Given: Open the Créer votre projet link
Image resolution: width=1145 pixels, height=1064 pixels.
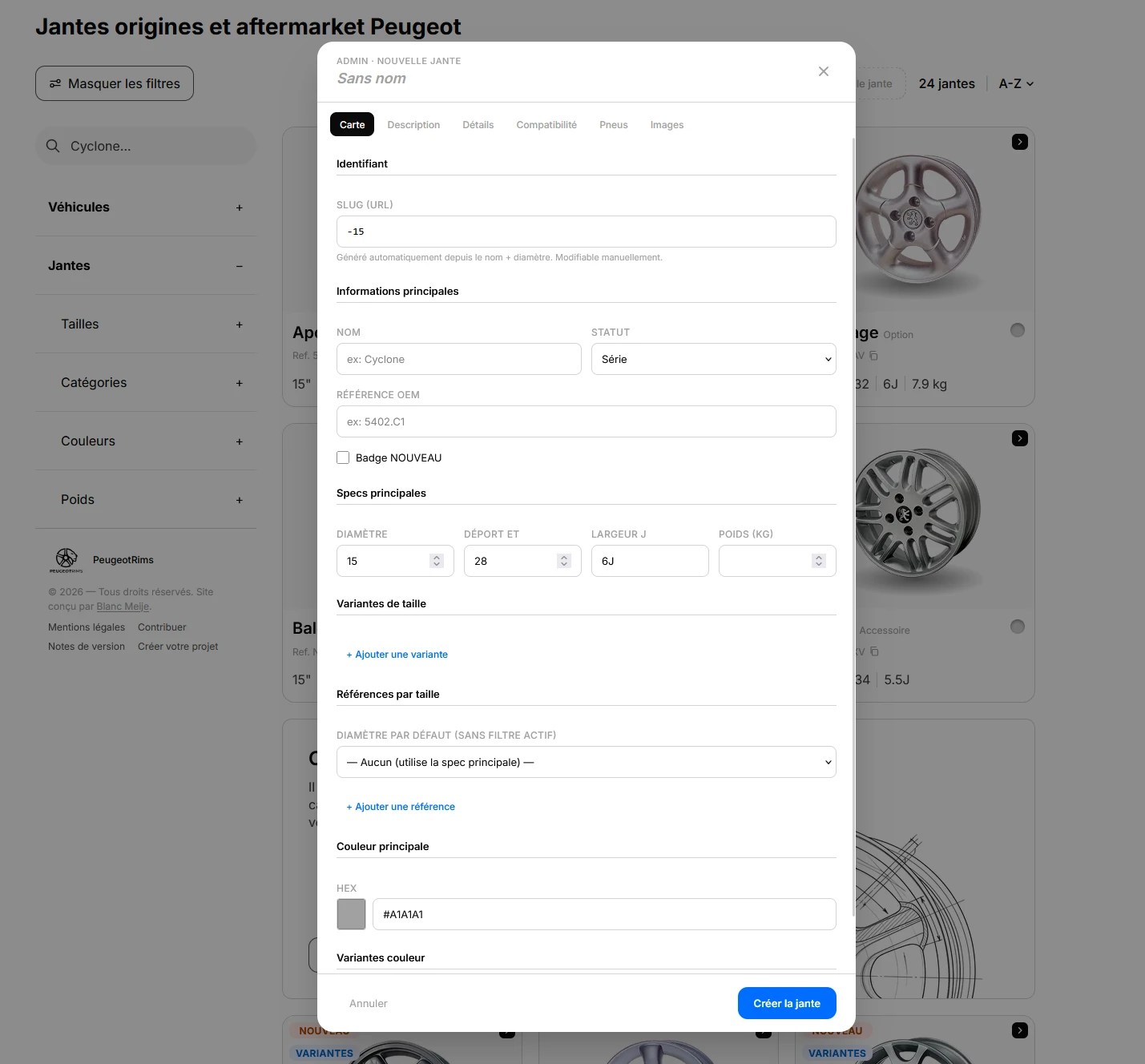Looking at the screenshot, I should point(178,647).
